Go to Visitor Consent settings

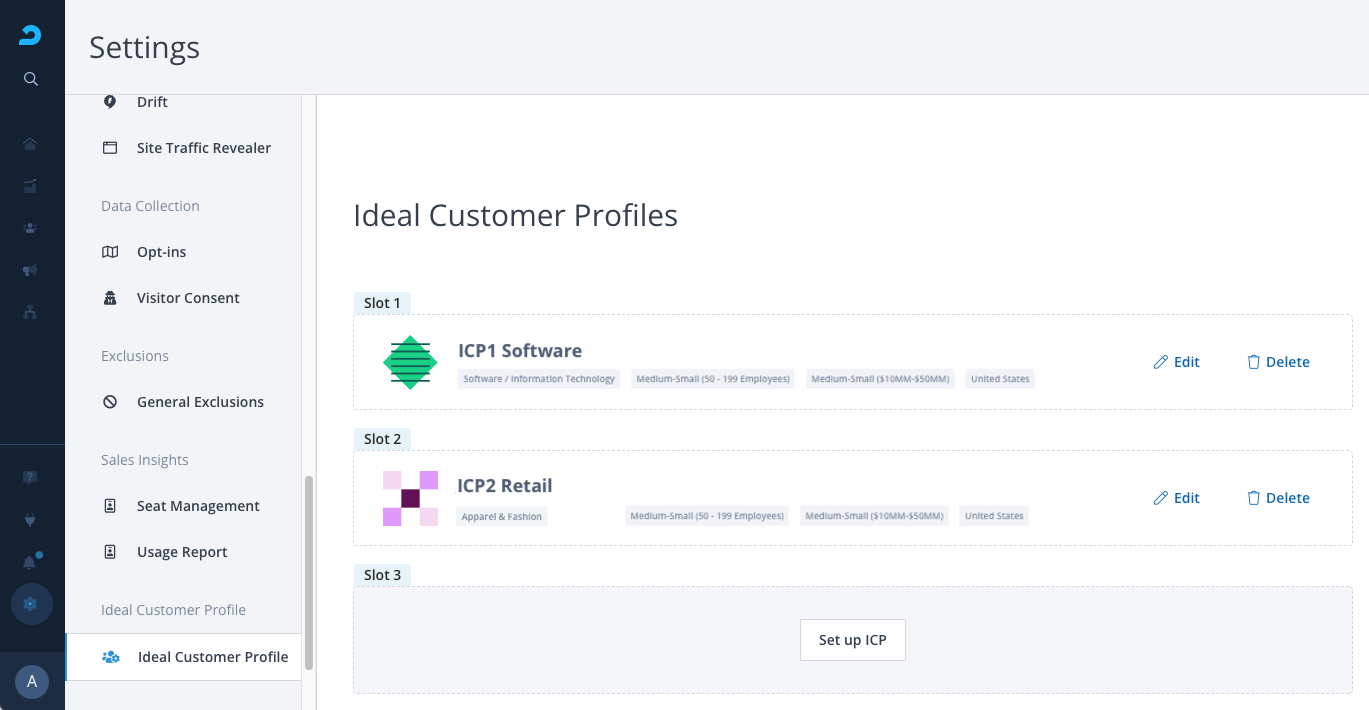pyautogui.click(x=188, y=298)
